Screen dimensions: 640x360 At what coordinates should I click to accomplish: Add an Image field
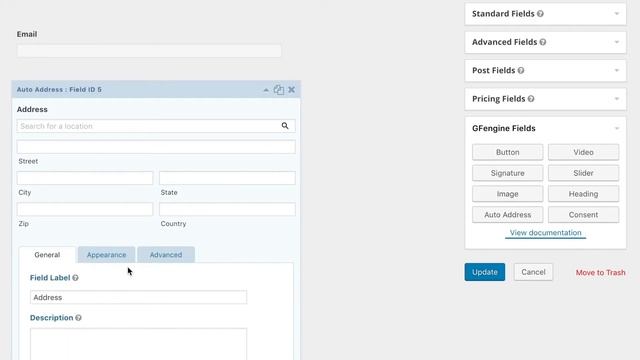(x=508, y=194)
